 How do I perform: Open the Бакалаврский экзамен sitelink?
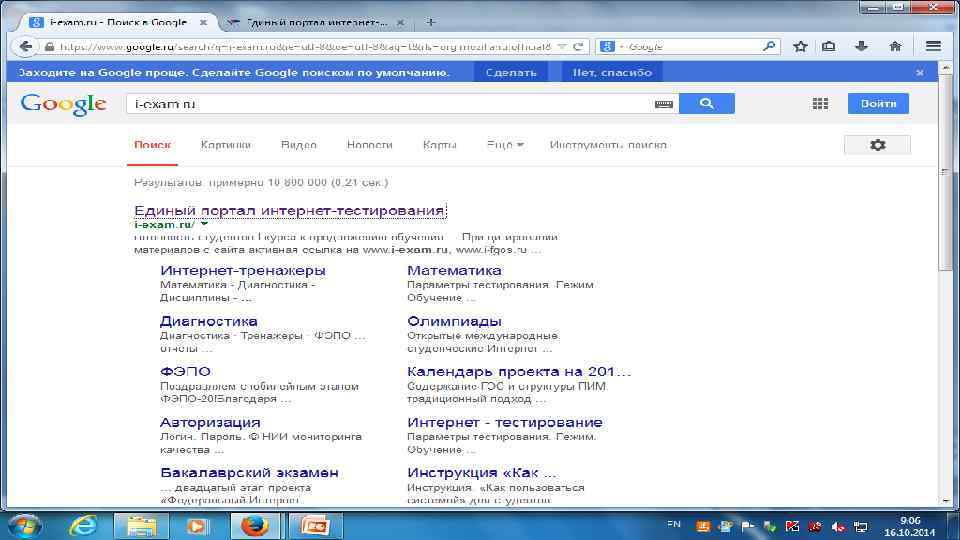click(249, 473)
